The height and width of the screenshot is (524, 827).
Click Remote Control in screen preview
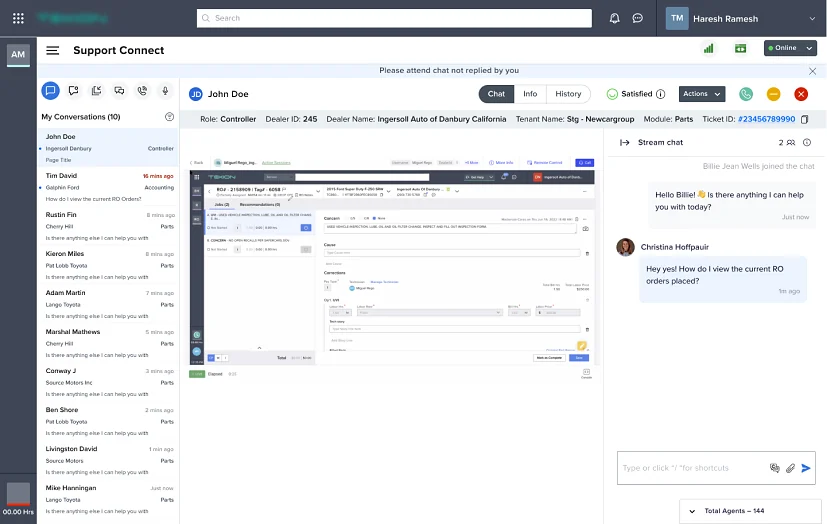[x=545, y=163]
